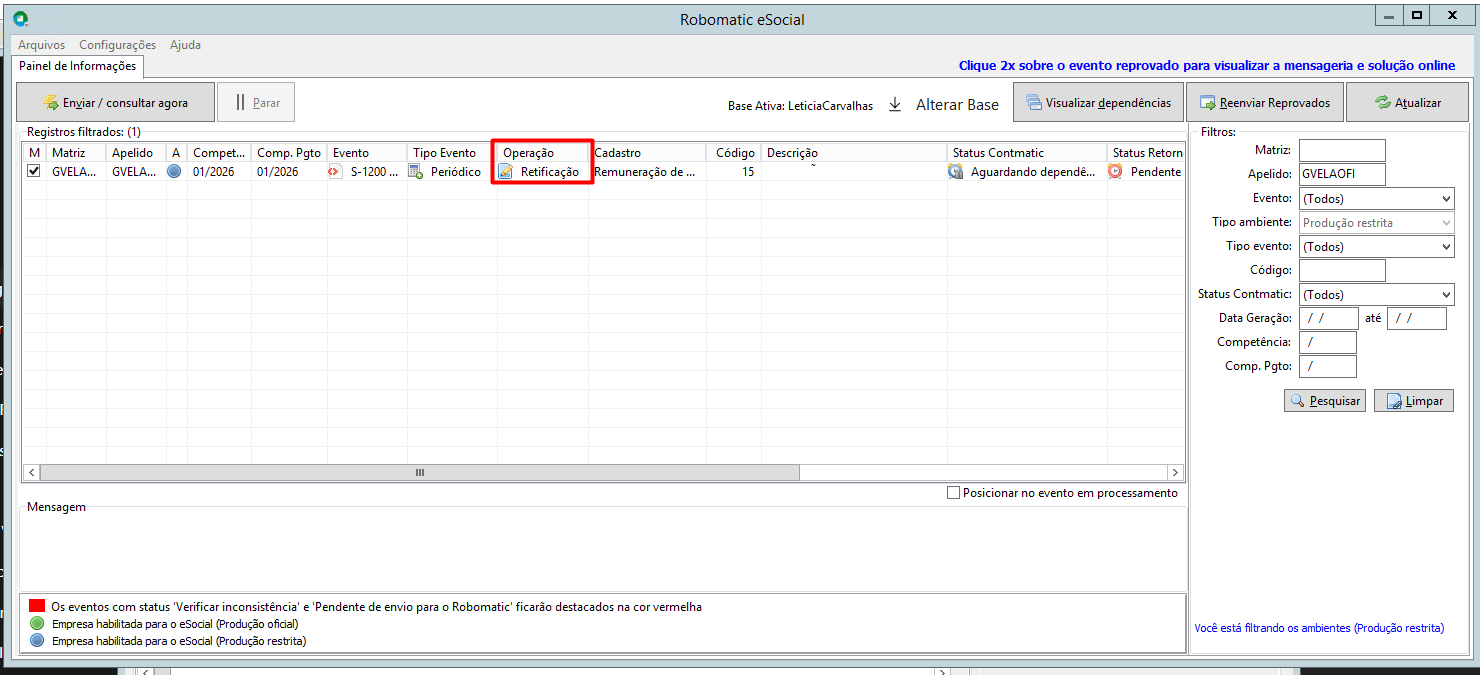Click blue circle icon in column A
This screenshot has height=675, width=1480.
[x=174, y=172]
